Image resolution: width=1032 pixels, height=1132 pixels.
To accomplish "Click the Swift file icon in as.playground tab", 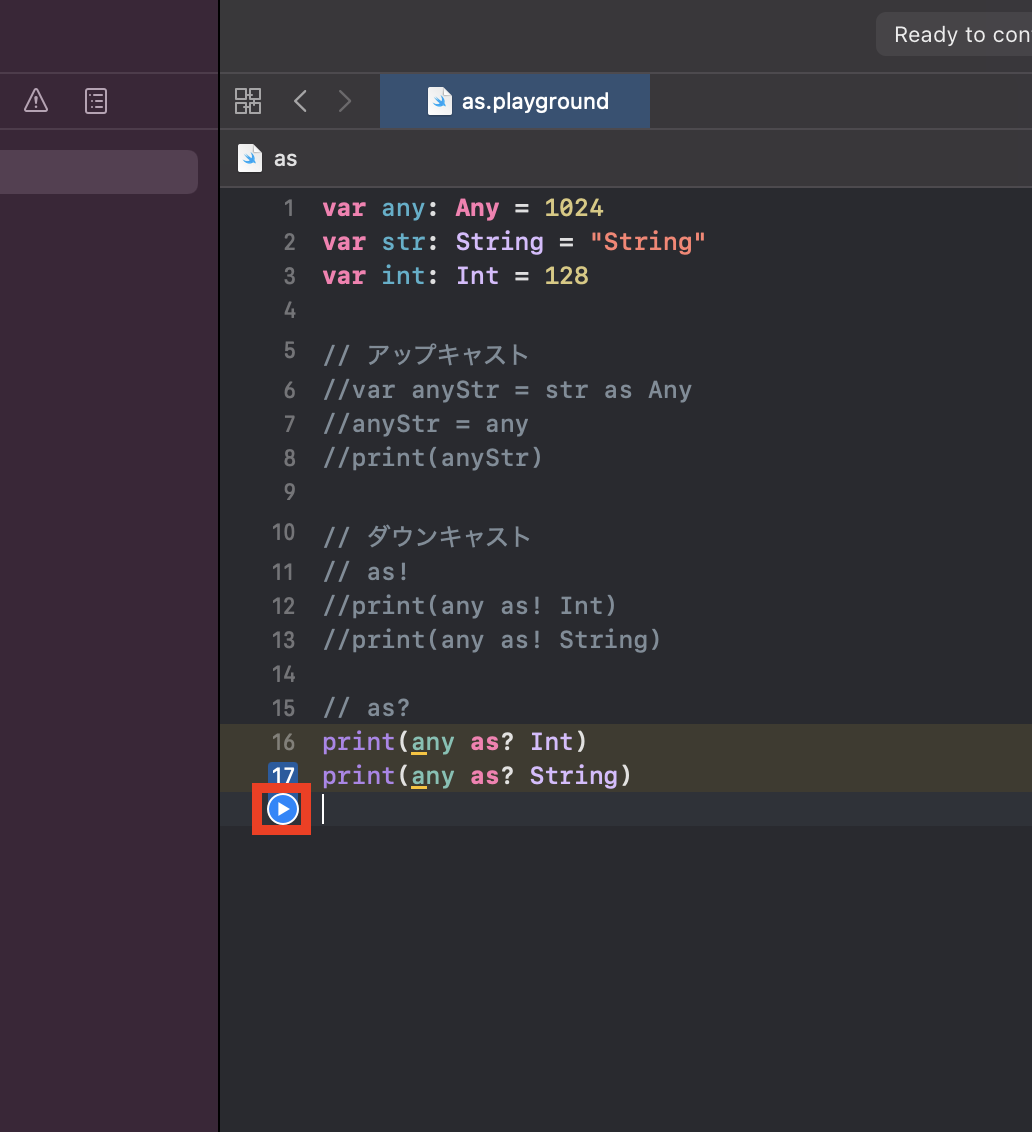I will [440, 101].
